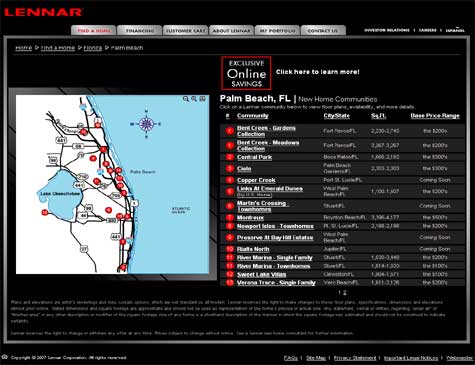Click the Exclusive Online Savings banner
This screenshot has width=475, height=365.
pyautogui.click(x=246, y=73)
